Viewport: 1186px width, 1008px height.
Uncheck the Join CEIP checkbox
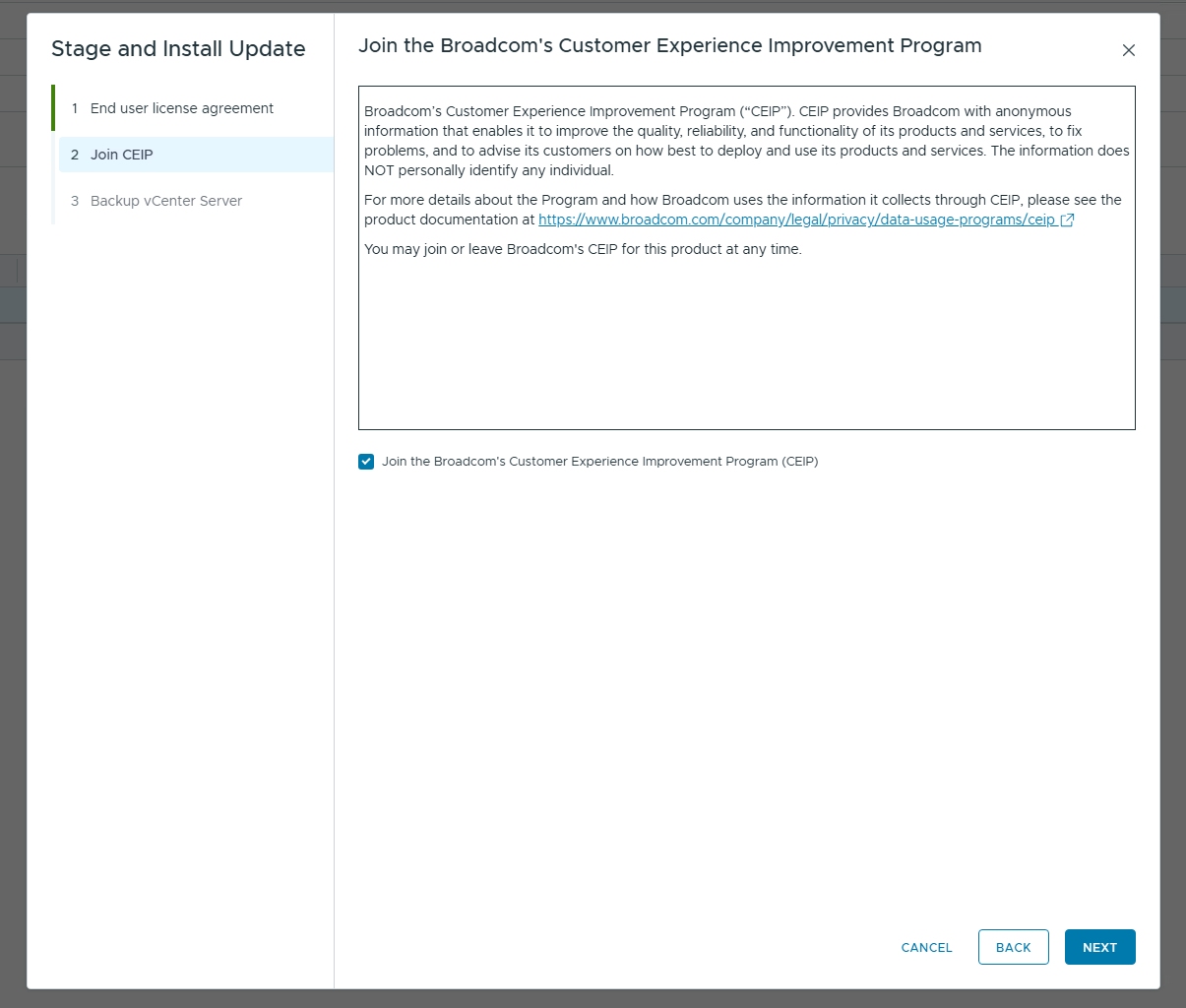(x=366, y=462)
